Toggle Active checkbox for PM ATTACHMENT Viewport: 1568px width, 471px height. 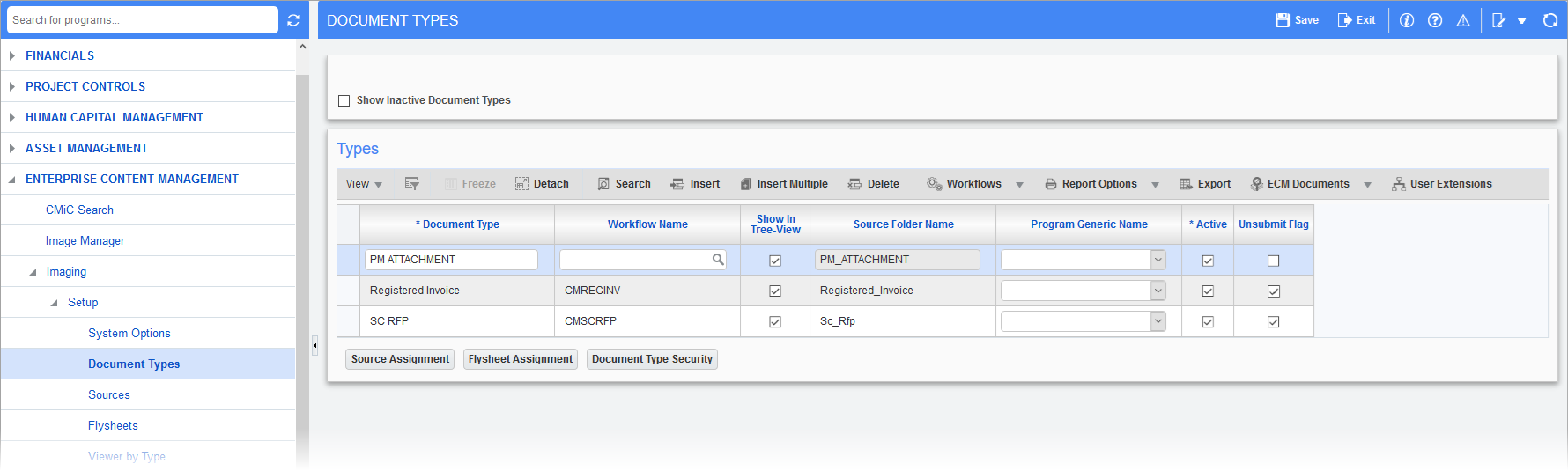click(1208, 261)
